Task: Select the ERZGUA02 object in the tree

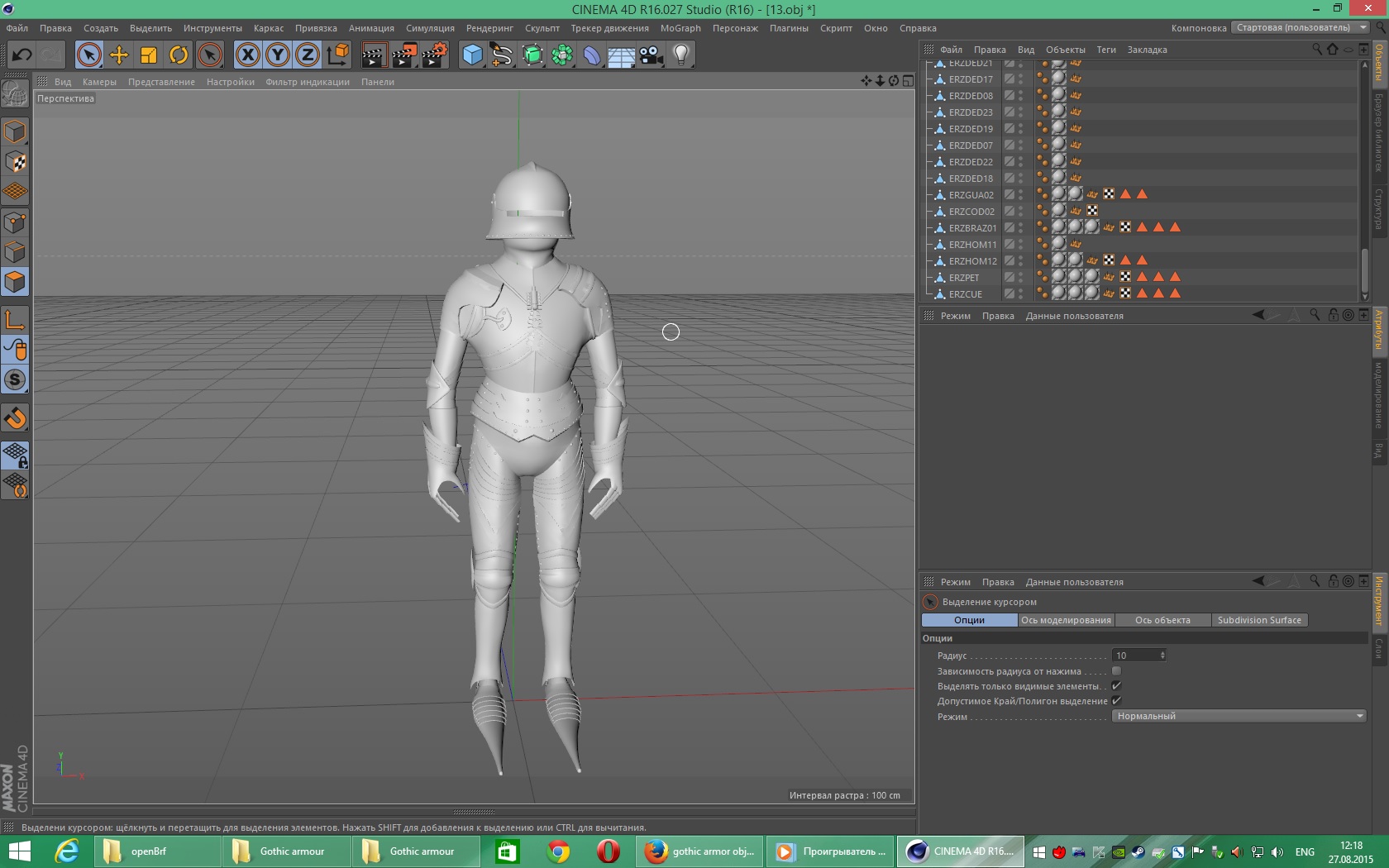Action: [x=971, y=195]
